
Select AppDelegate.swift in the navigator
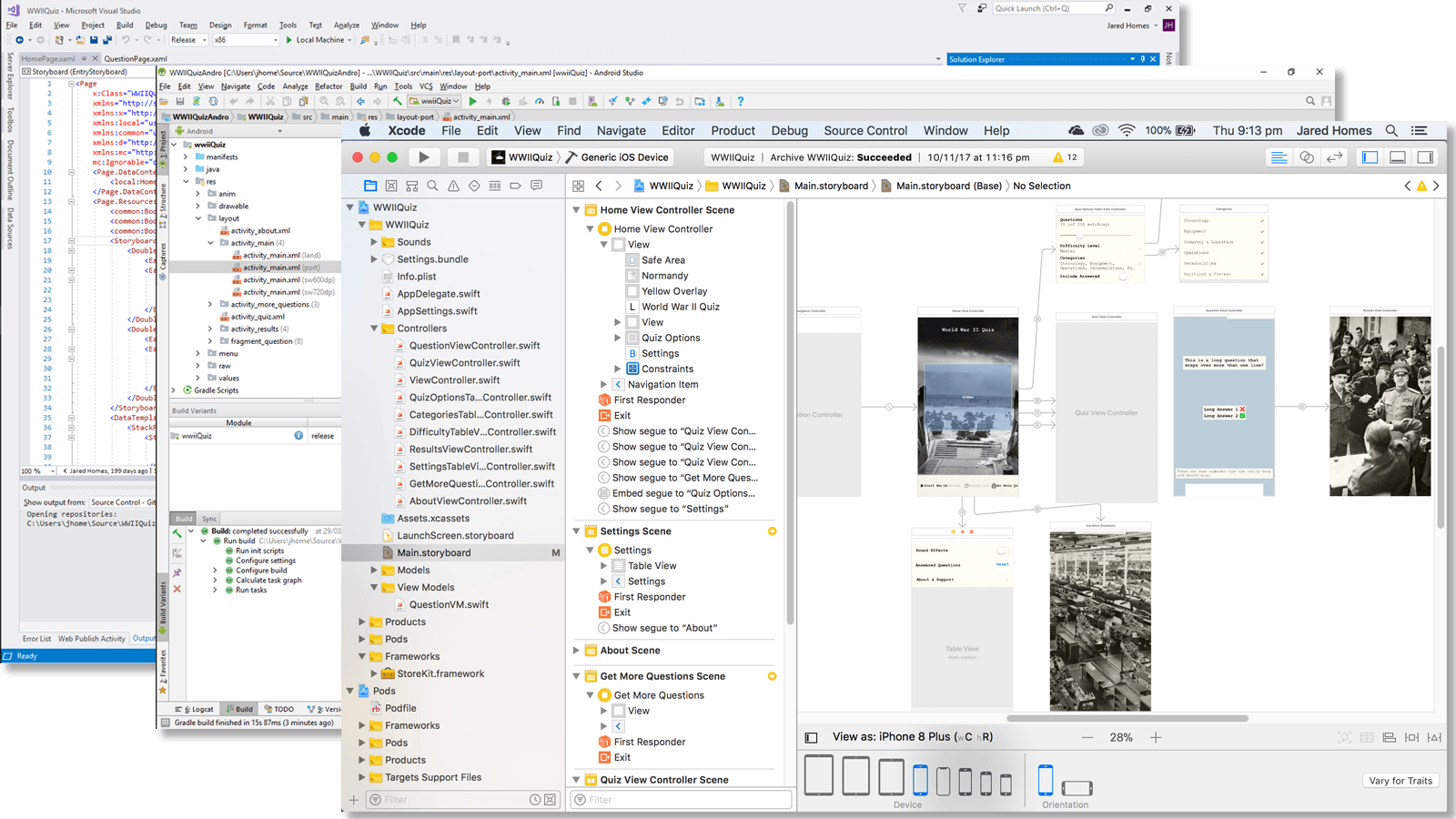(439, 294)
